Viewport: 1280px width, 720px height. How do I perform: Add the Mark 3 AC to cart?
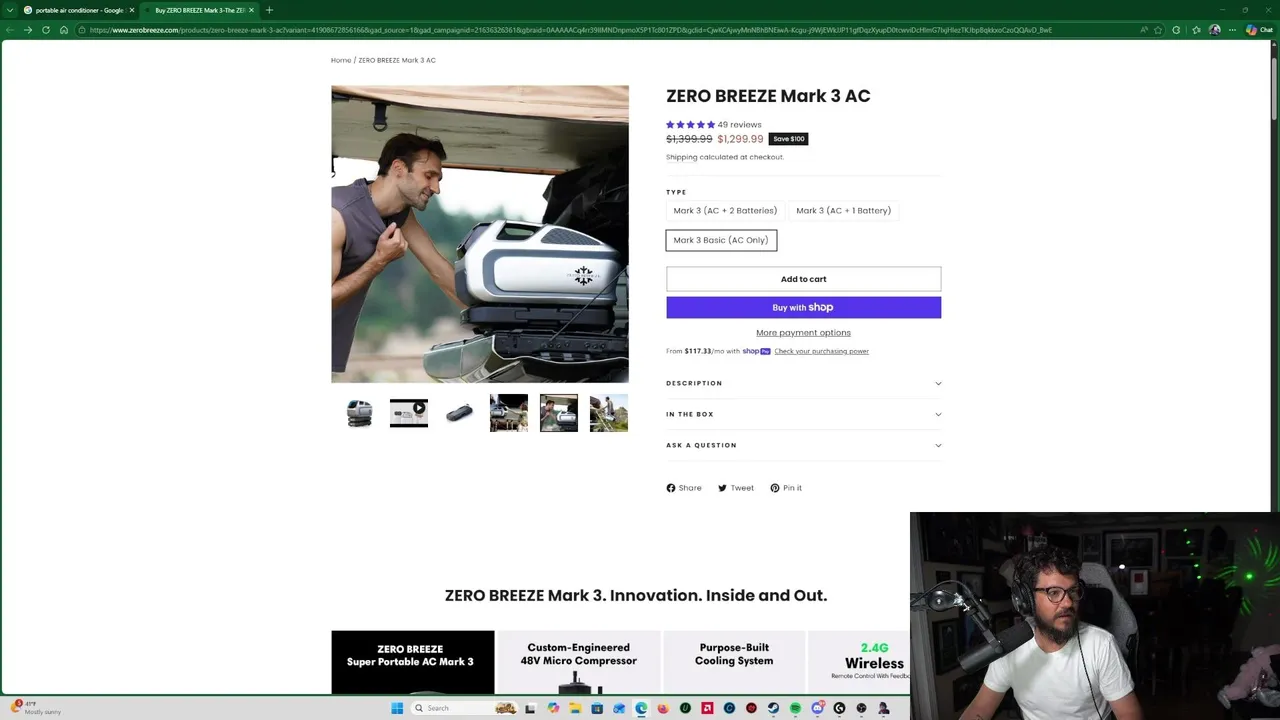click(803, 279)
